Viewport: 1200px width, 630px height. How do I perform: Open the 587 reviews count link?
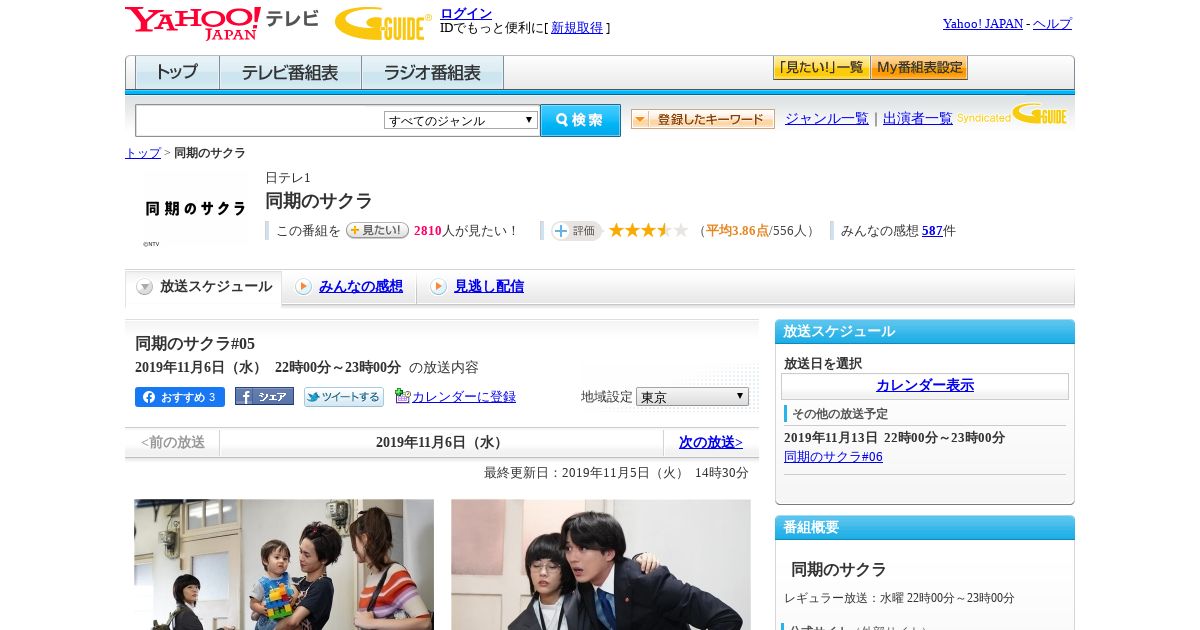(x=933, y=231)
